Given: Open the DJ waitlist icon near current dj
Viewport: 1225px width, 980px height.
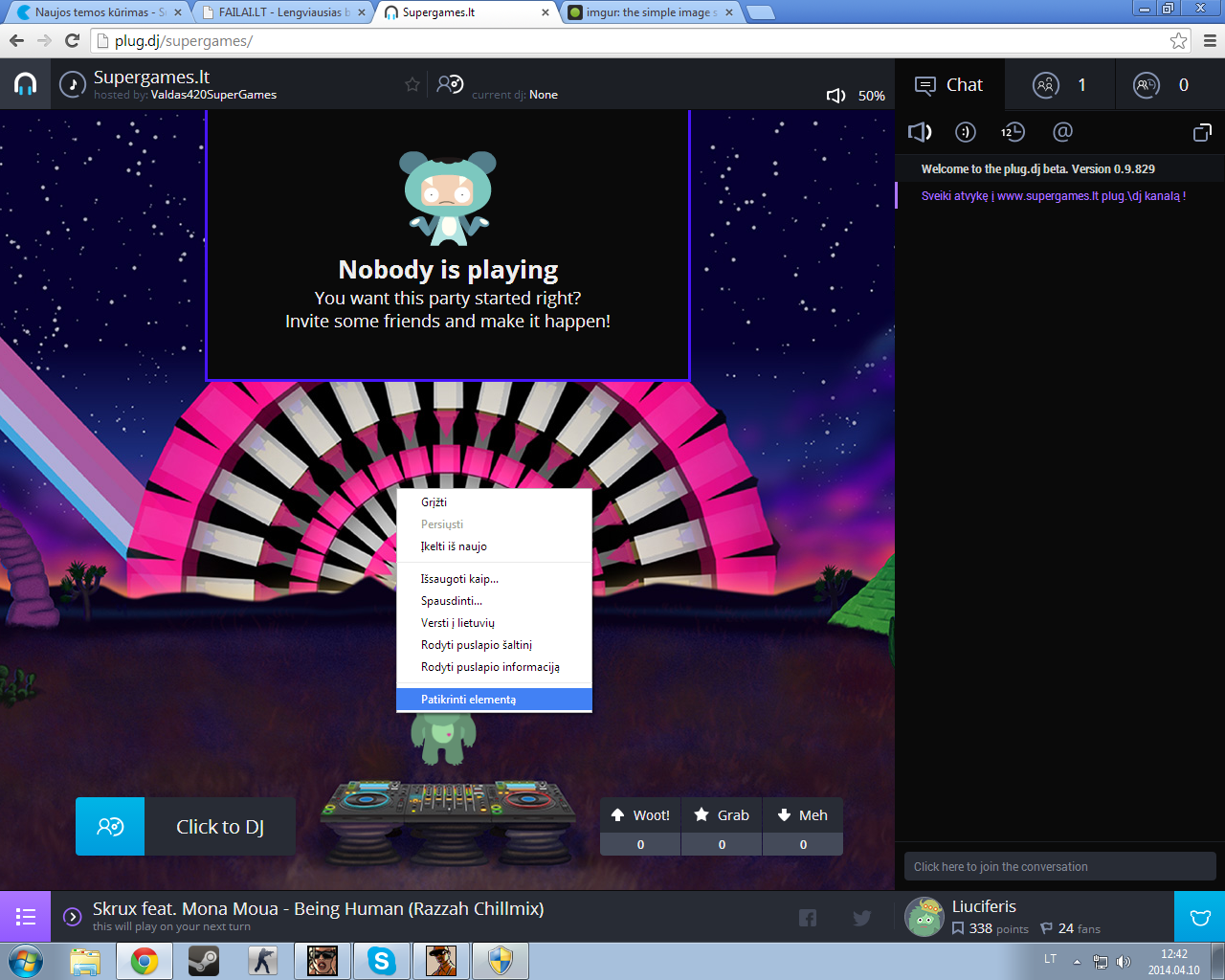Looking at the screenshot, I should [450, 84].
